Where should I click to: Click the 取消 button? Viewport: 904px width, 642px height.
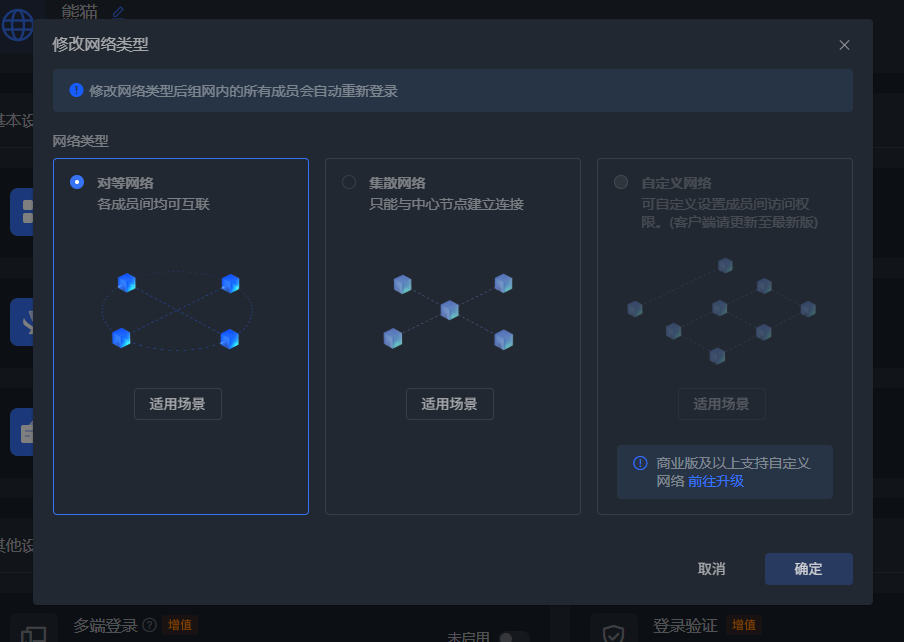click(x=711, y=569)
